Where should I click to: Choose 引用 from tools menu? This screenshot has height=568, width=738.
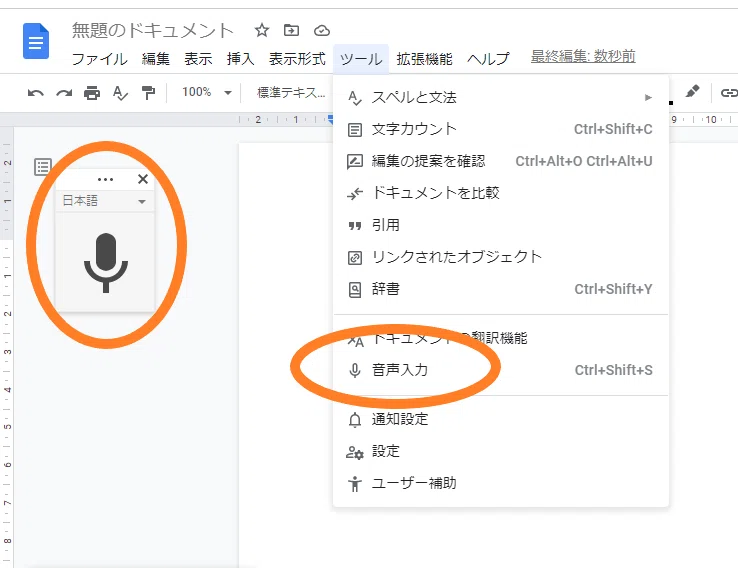(501, 225)
